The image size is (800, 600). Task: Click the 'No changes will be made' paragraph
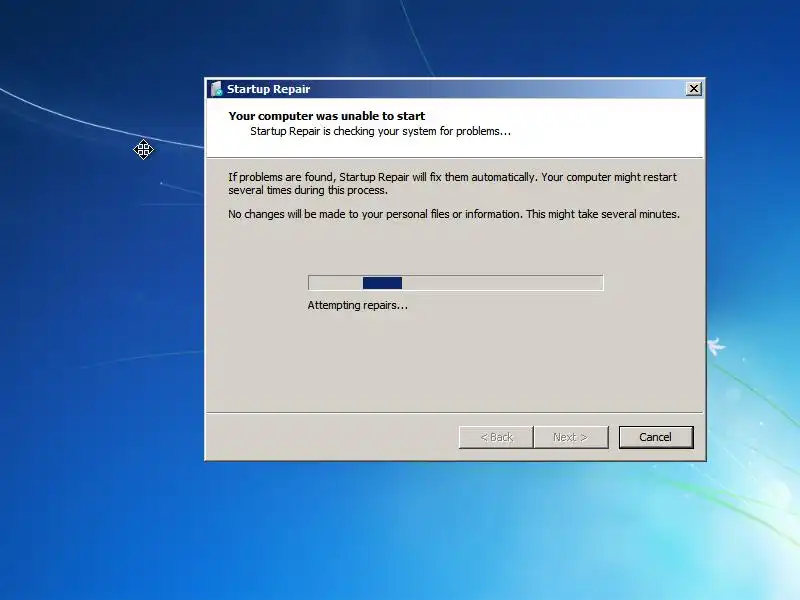[x=454, y=214]
